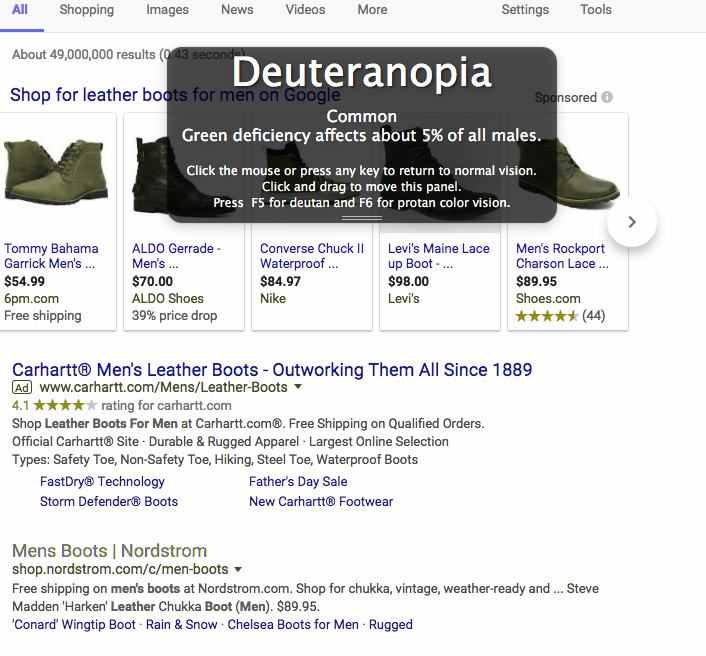Image resolution: width=706 pixels, height=656 pixels.
Task: Click the $98.00 price
Action: [408, 281]
